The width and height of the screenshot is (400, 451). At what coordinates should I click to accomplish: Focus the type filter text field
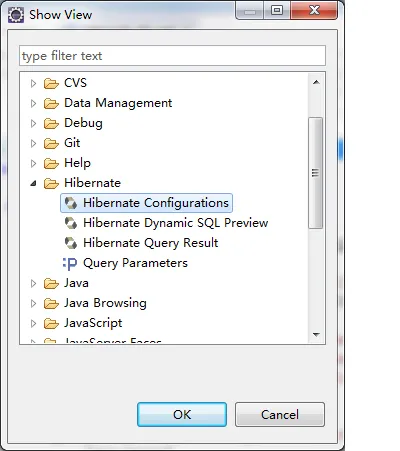click(x=172, y=56)
